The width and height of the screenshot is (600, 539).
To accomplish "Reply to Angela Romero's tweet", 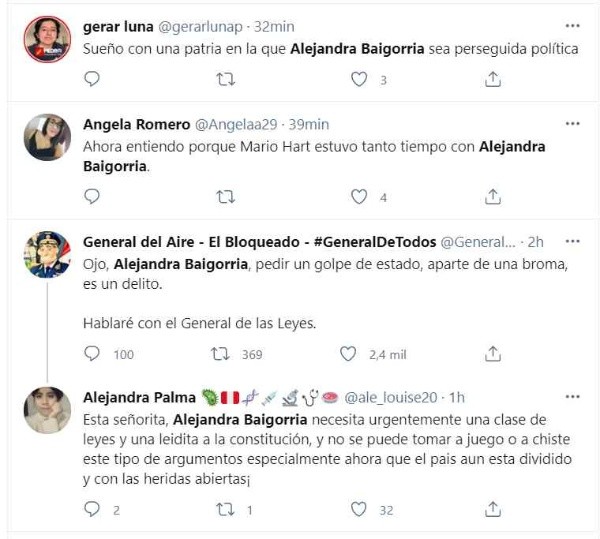I will pos(92,197).
